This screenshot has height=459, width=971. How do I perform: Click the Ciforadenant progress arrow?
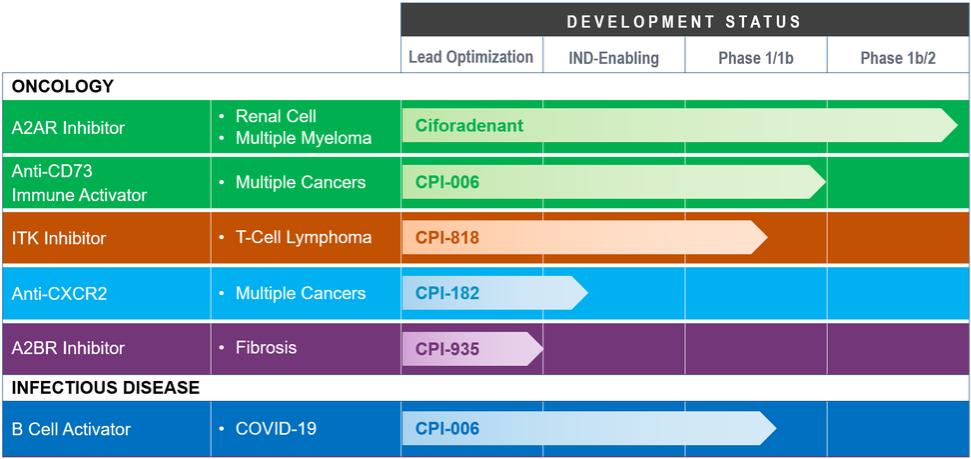[x=679, y=125]
